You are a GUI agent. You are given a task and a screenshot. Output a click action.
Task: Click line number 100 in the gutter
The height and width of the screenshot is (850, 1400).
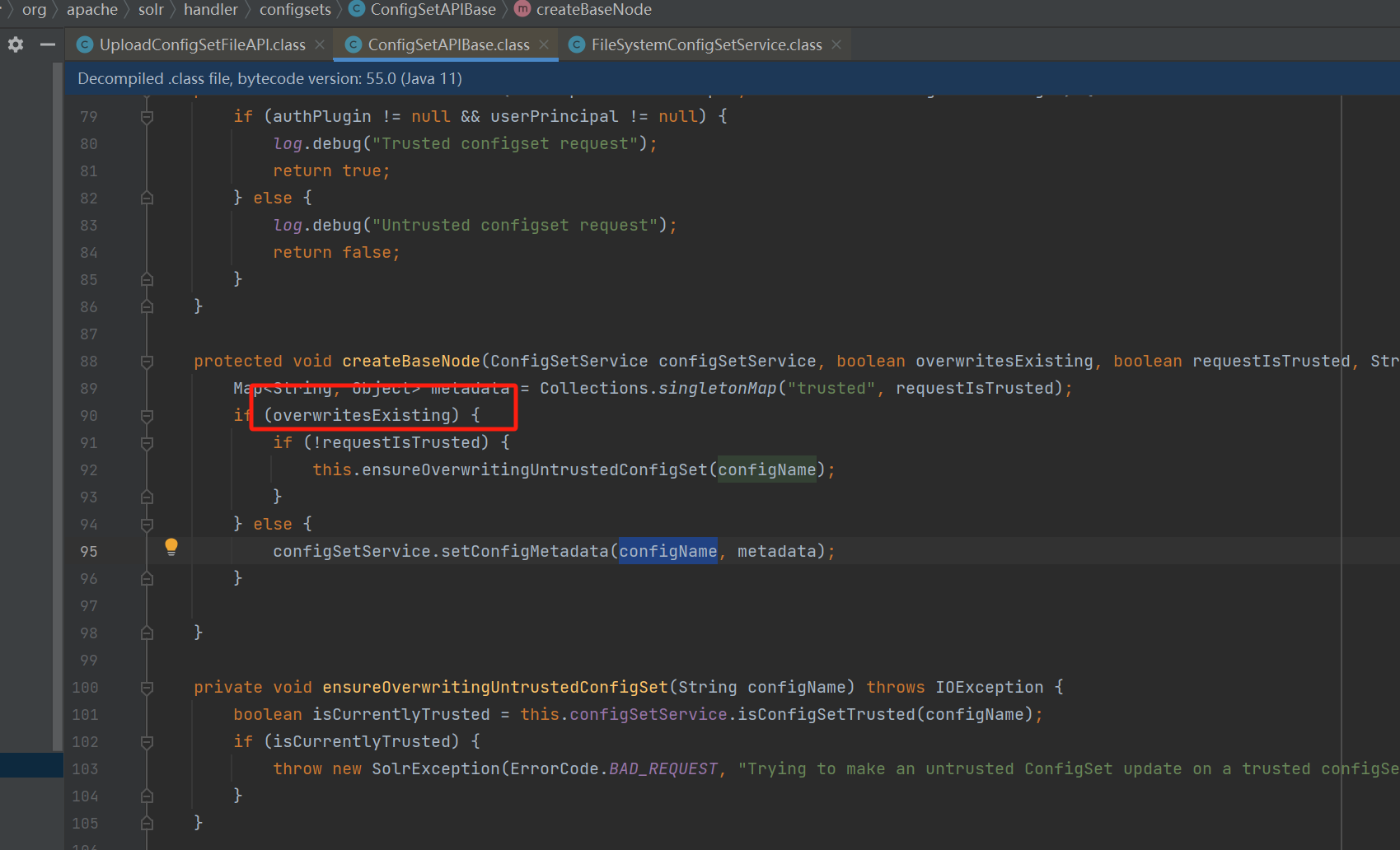pos(86,688)
